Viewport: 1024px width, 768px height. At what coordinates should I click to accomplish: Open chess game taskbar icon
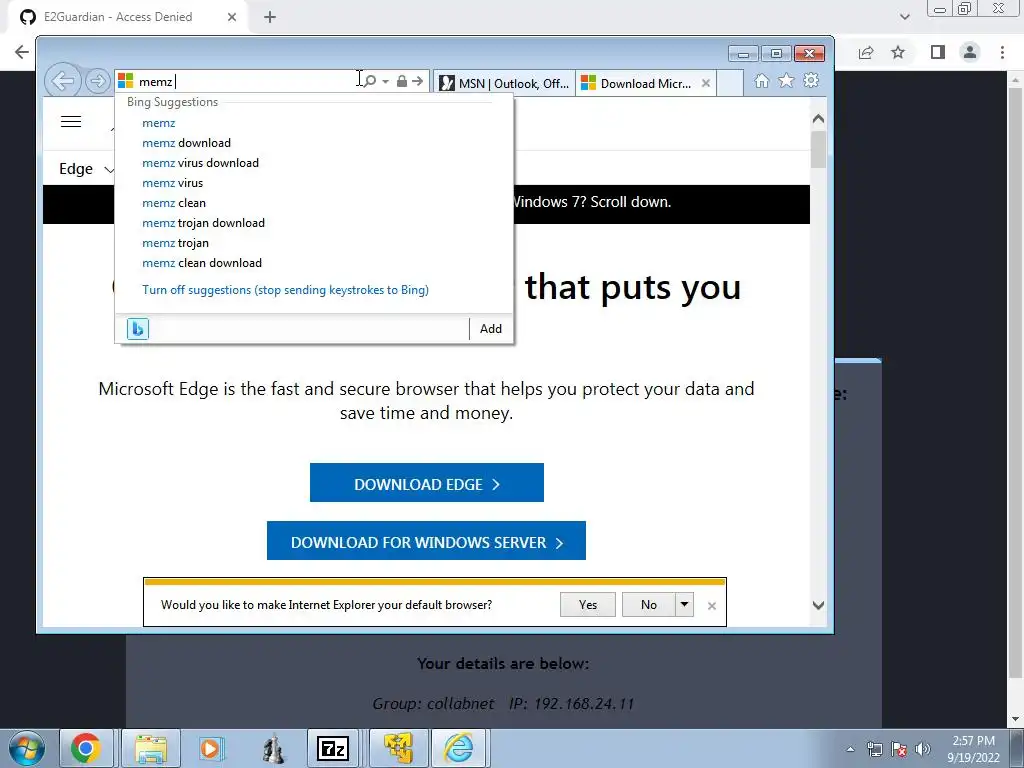coord(273,748)
